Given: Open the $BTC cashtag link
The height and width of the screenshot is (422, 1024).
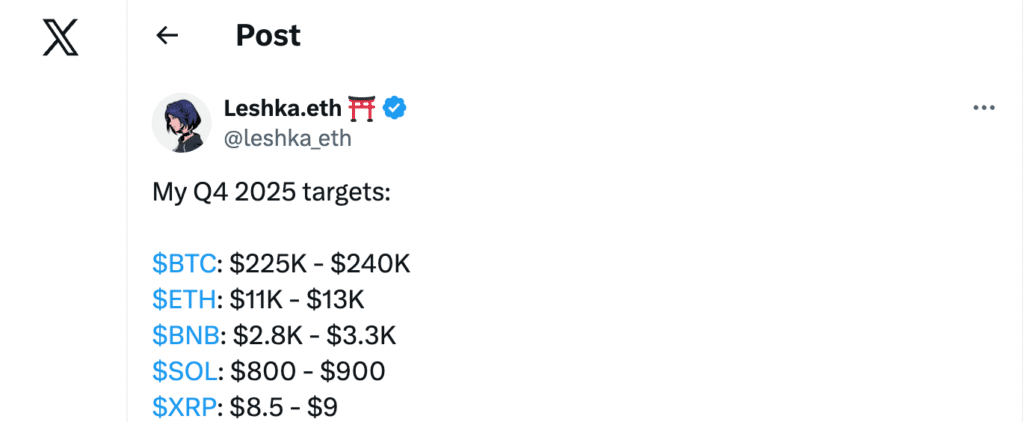Looking at the screenshot, I should click(184, 263).
